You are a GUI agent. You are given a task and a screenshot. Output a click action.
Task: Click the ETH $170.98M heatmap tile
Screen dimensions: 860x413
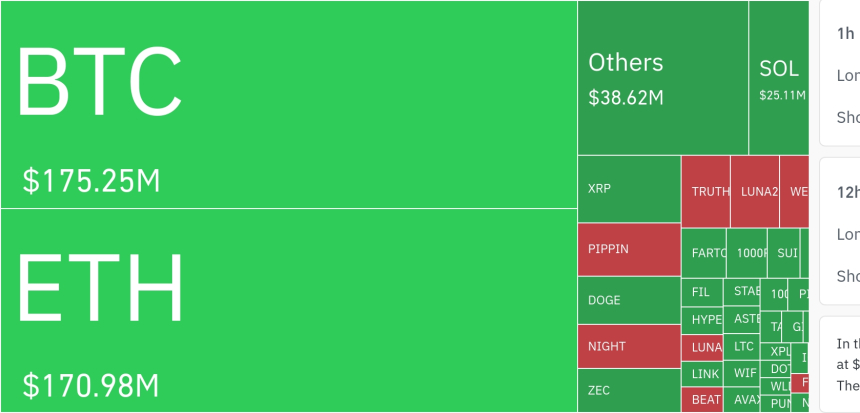(288, 310)
